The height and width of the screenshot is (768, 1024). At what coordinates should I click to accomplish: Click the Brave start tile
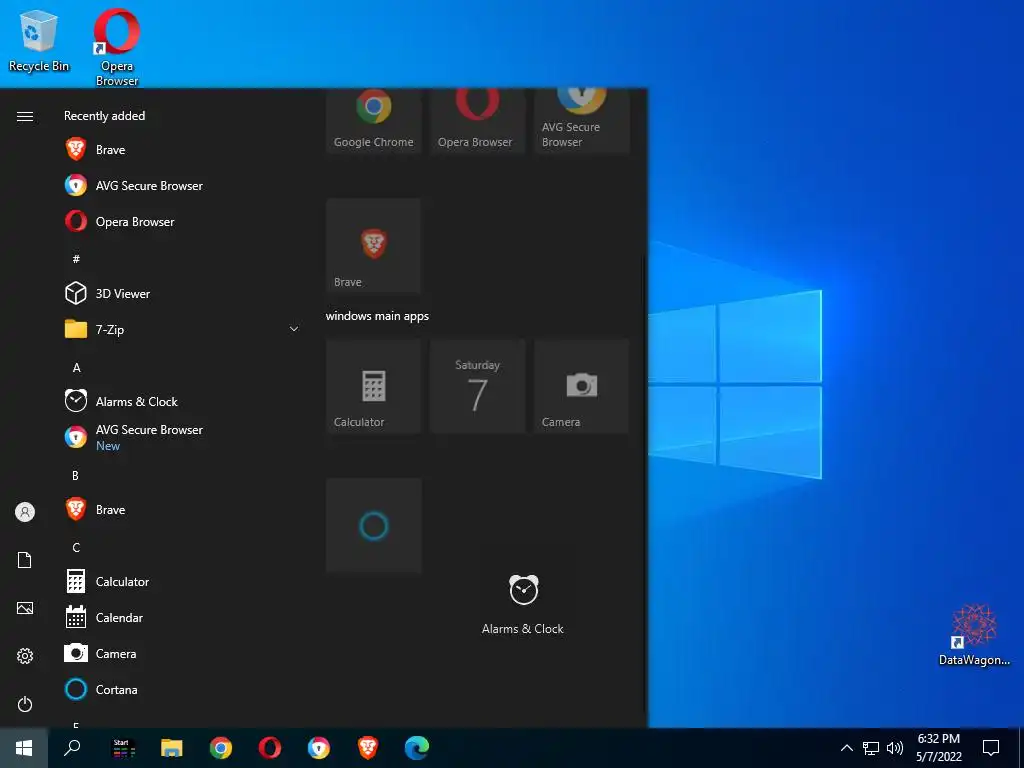tap(374, 246)
